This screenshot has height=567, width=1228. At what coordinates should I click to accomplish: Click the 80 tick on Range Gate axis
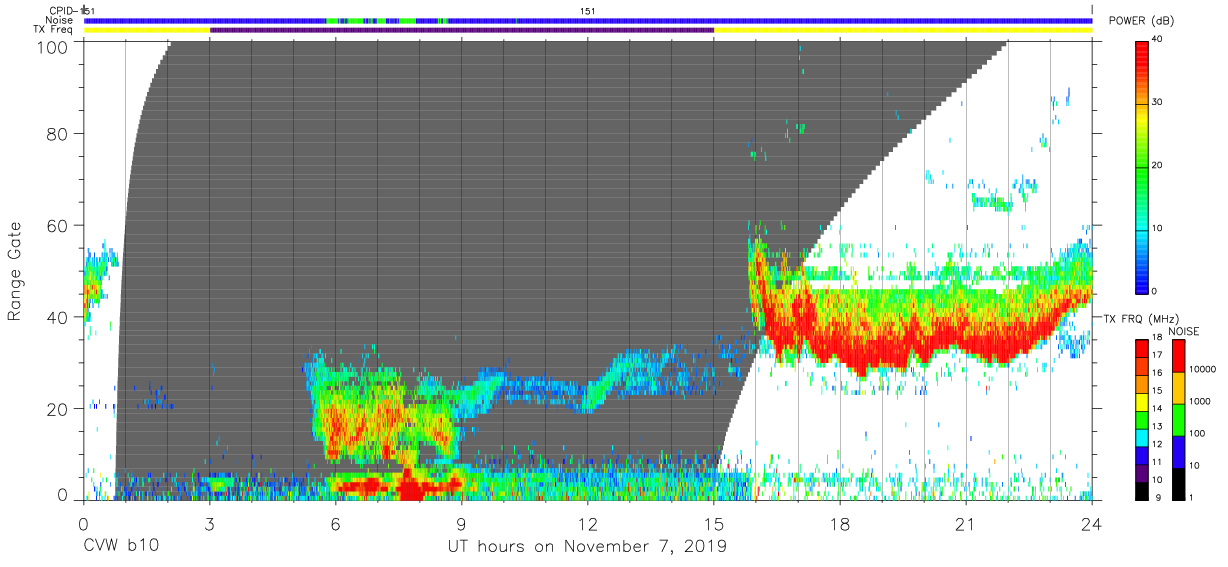click(x=58, y=133)
